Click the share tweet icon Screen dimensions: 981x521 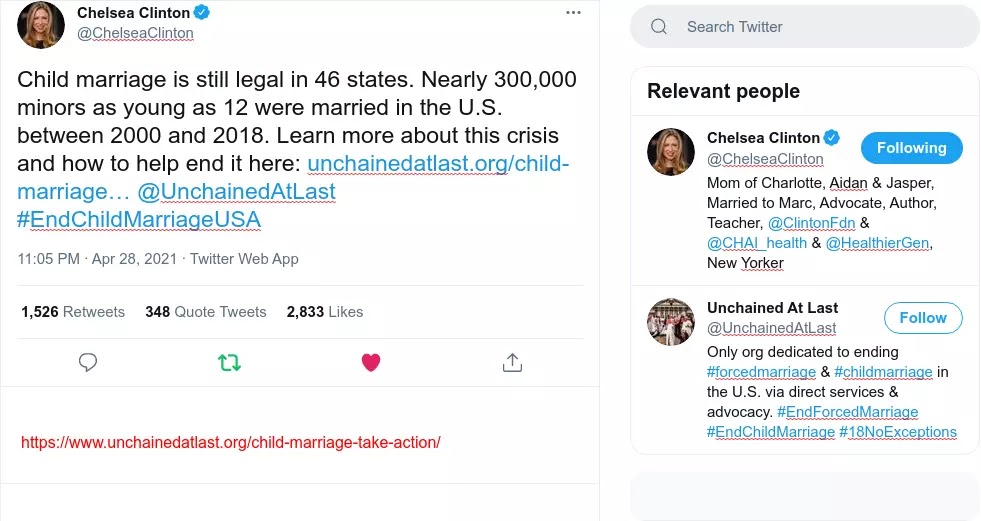click(512, 362)
